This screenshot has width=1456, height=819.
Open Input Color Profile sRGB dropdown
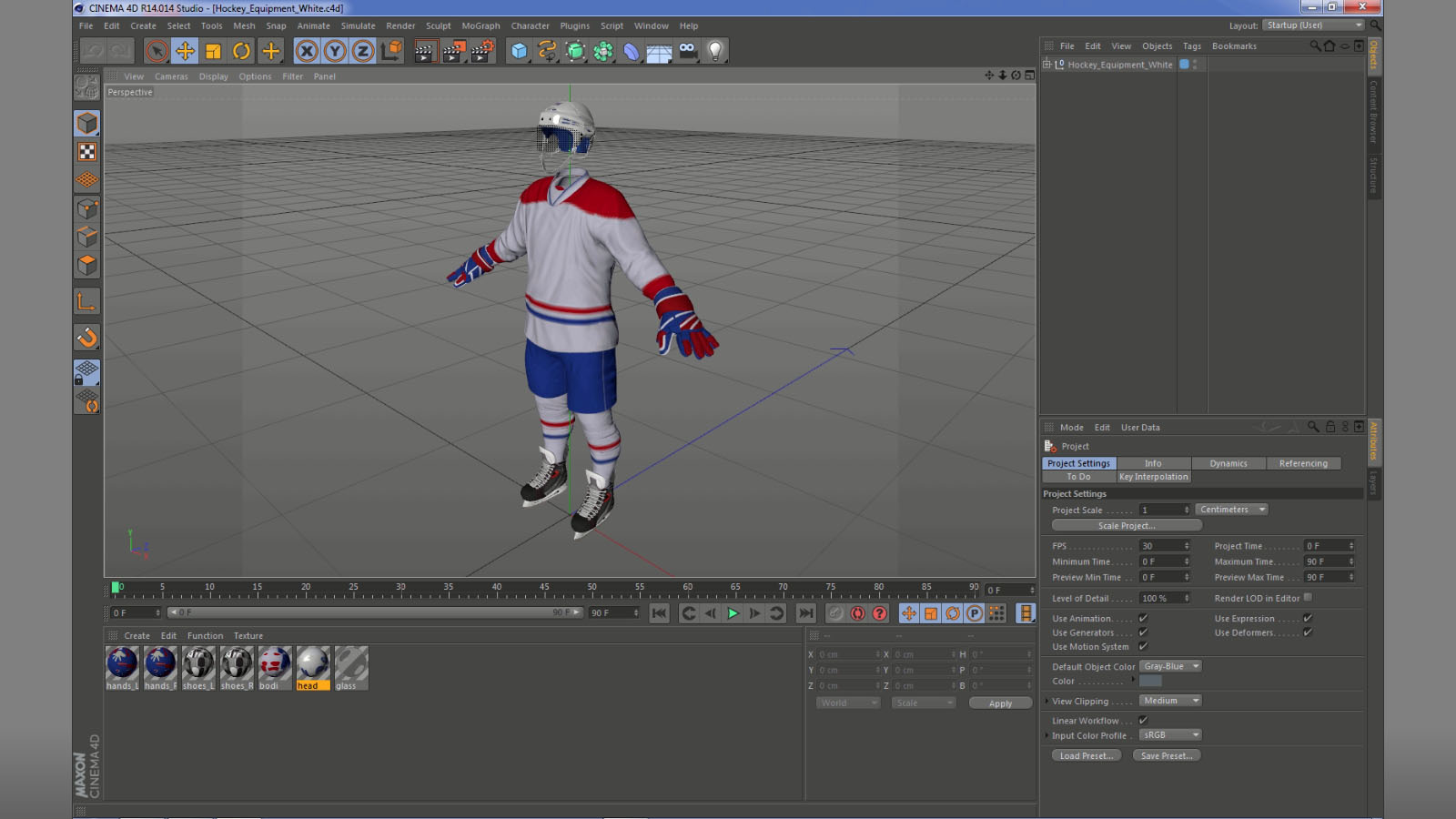coord(1171,735)
